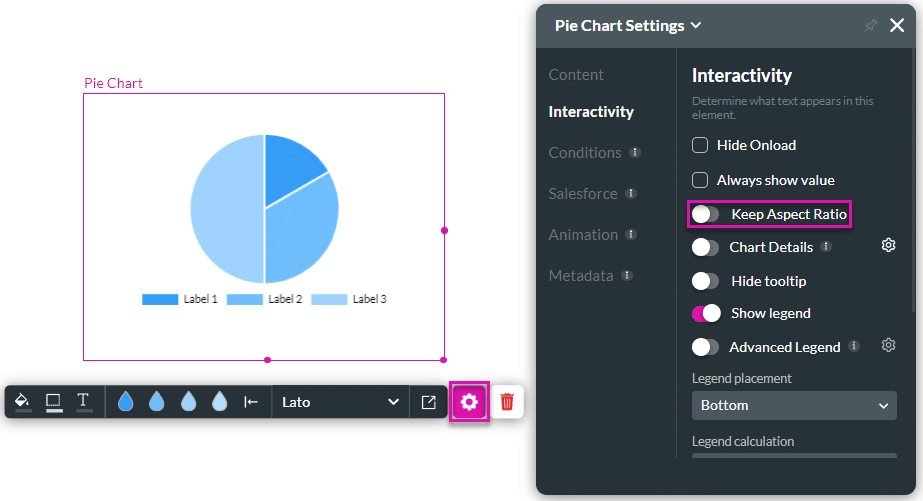Switch to the Content tab

pos(576,75)
